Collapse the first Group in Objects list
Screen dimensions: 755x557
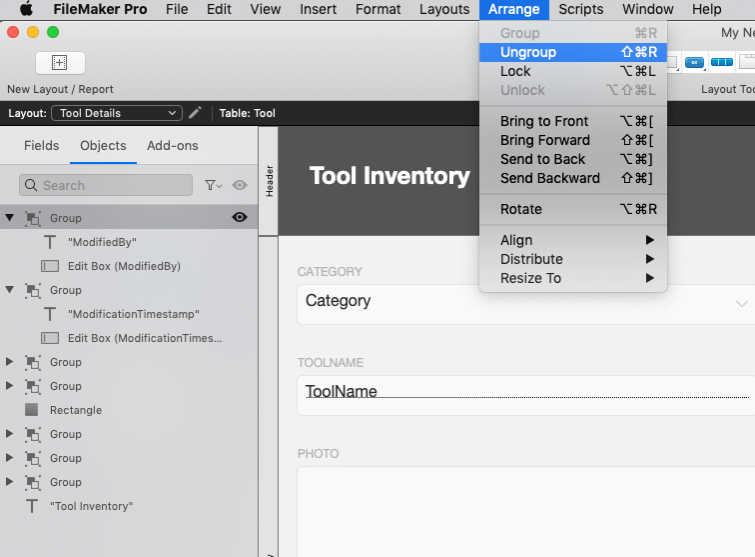(x=10, y=218)
